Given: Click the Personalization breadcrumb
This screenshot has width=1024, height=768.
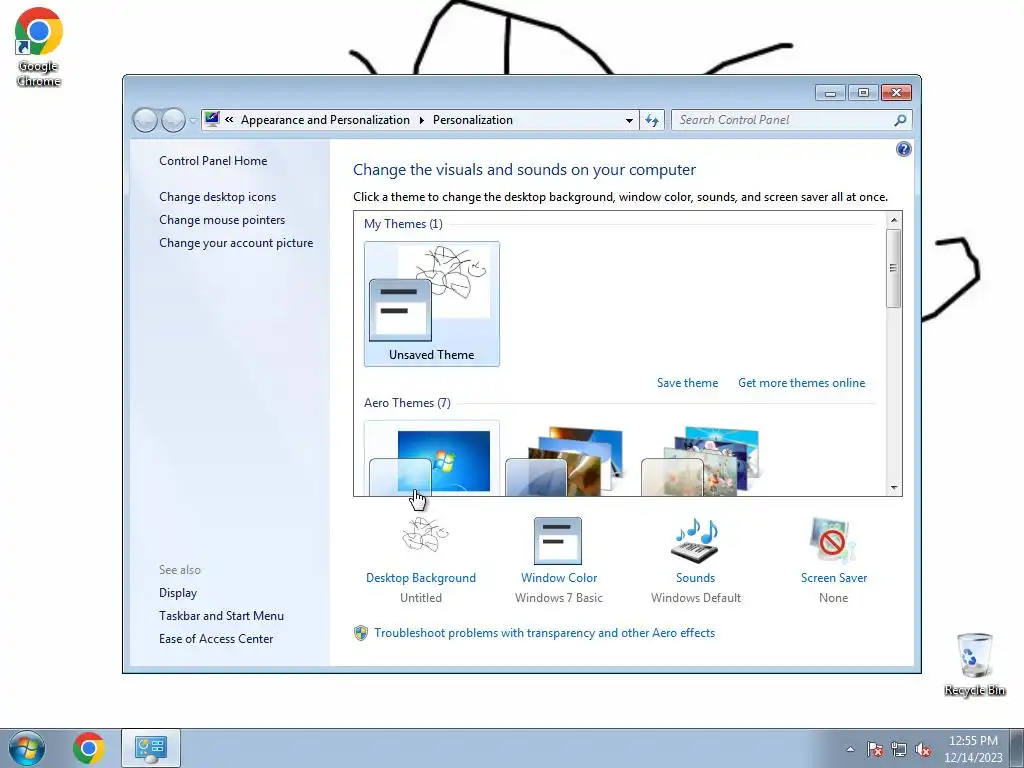Looking at the screenshot, I should click(473, 120).
